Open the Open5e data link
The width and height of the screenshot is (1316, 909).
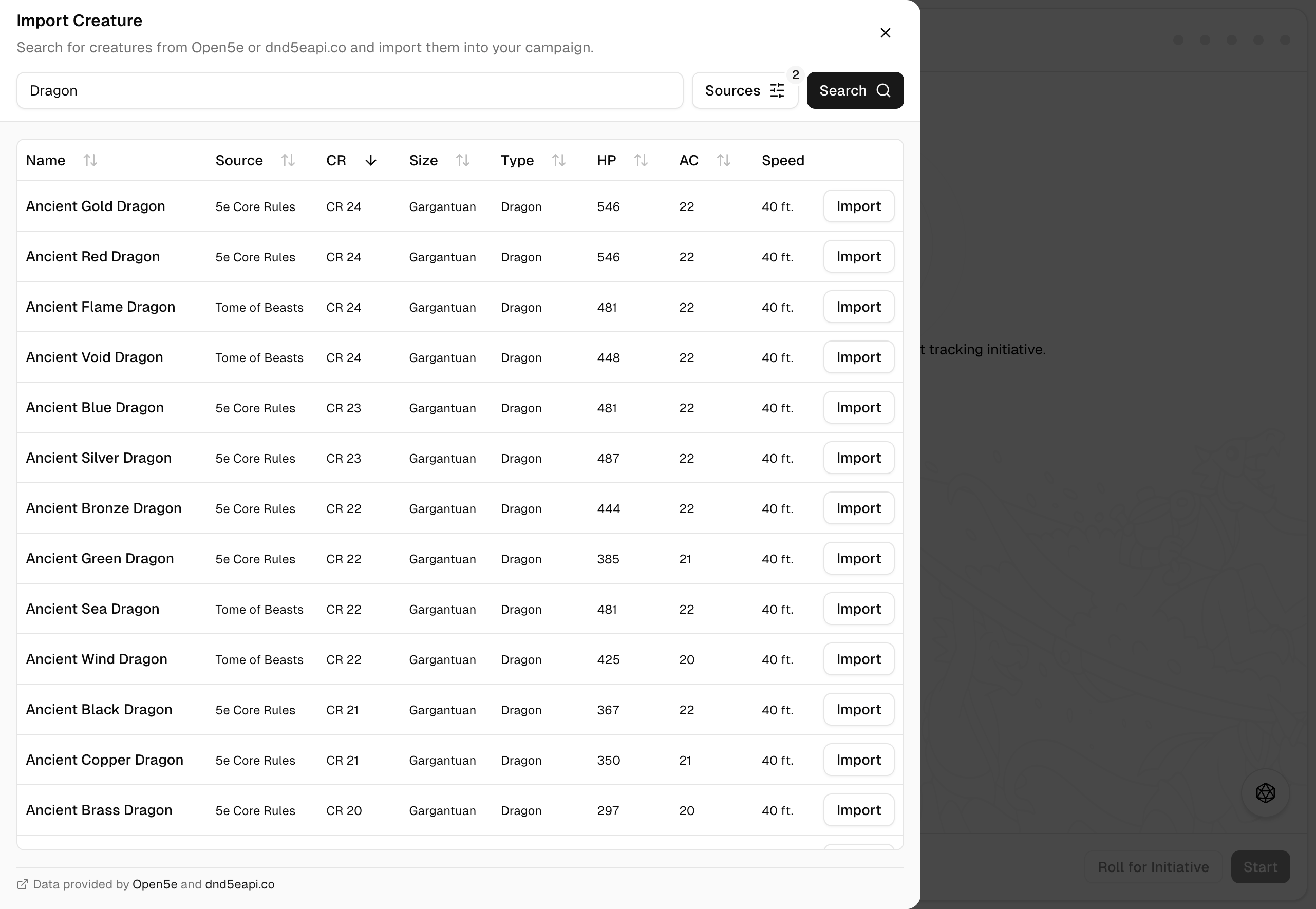click(x=155, y=884)
